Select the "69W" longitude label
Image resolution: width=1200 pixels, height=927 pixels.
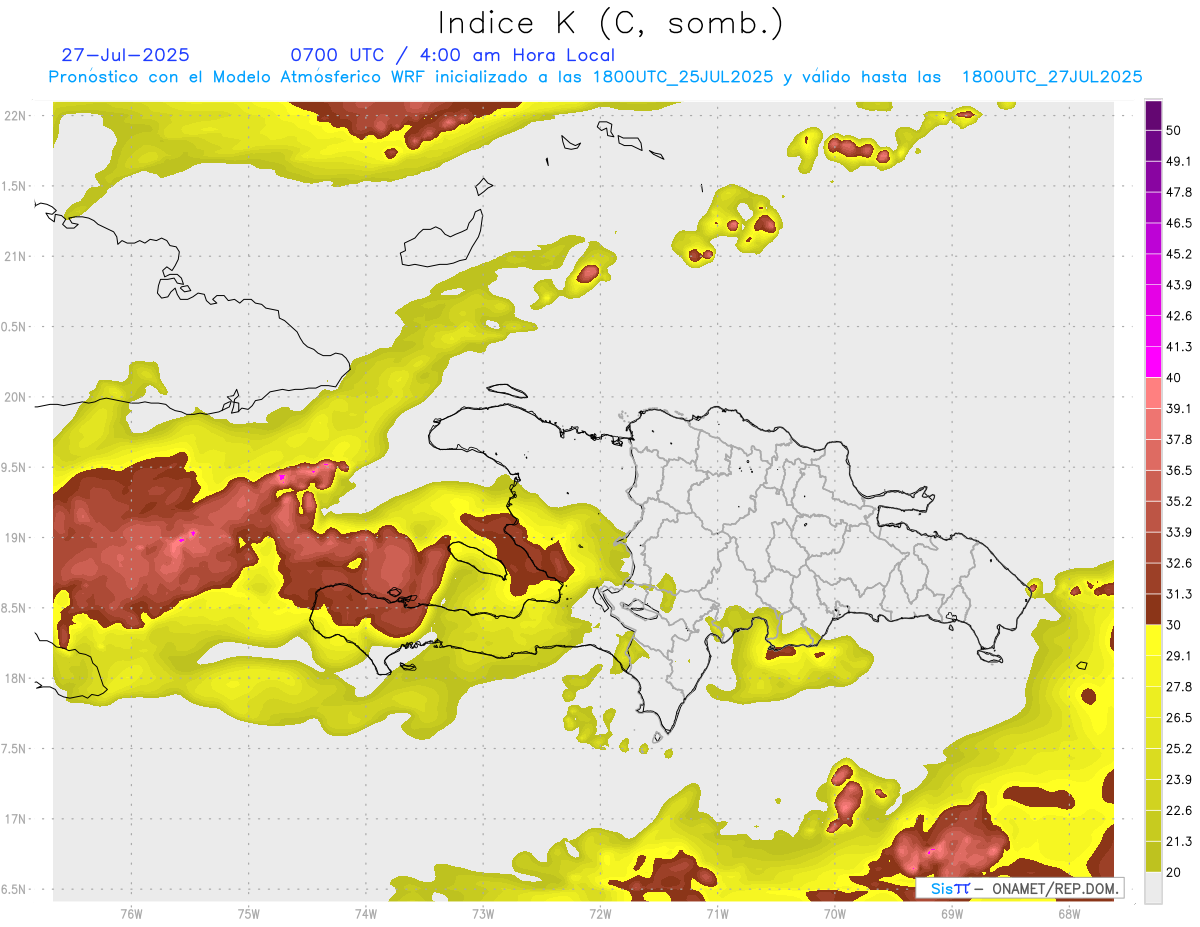tap(951, 913)
